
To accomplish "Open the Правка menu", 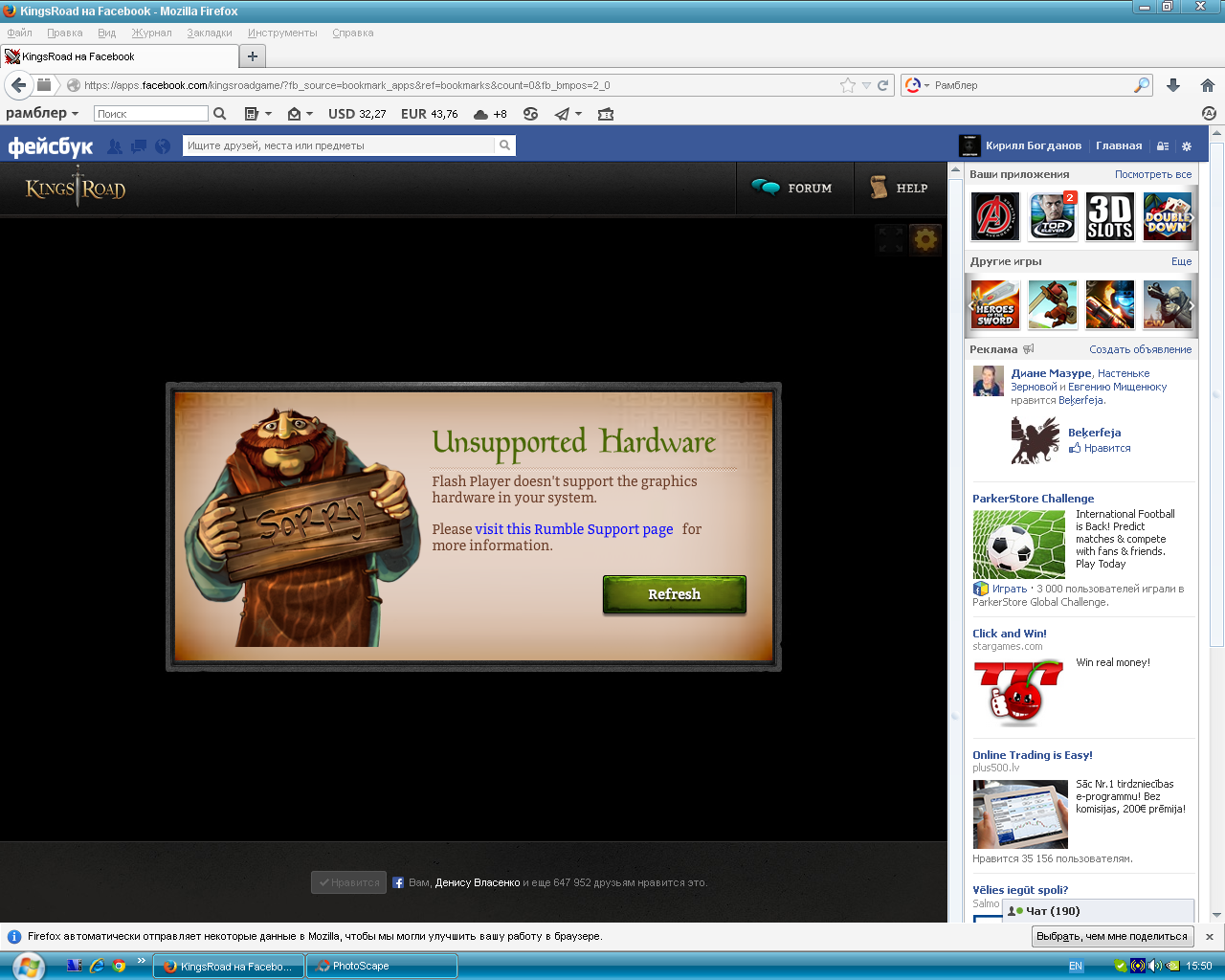I will pos(65,33).
